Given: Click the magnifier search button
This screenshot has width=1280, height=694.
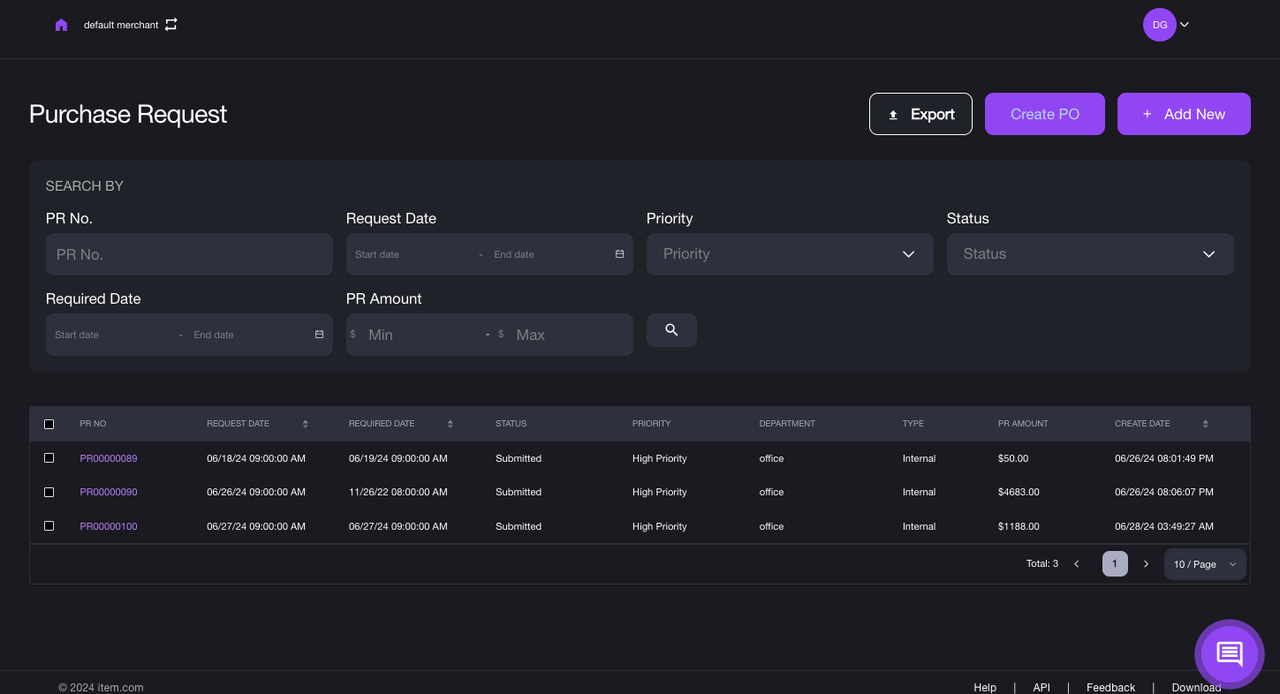Looking at the screenshot, I should [x=671, y=330].
